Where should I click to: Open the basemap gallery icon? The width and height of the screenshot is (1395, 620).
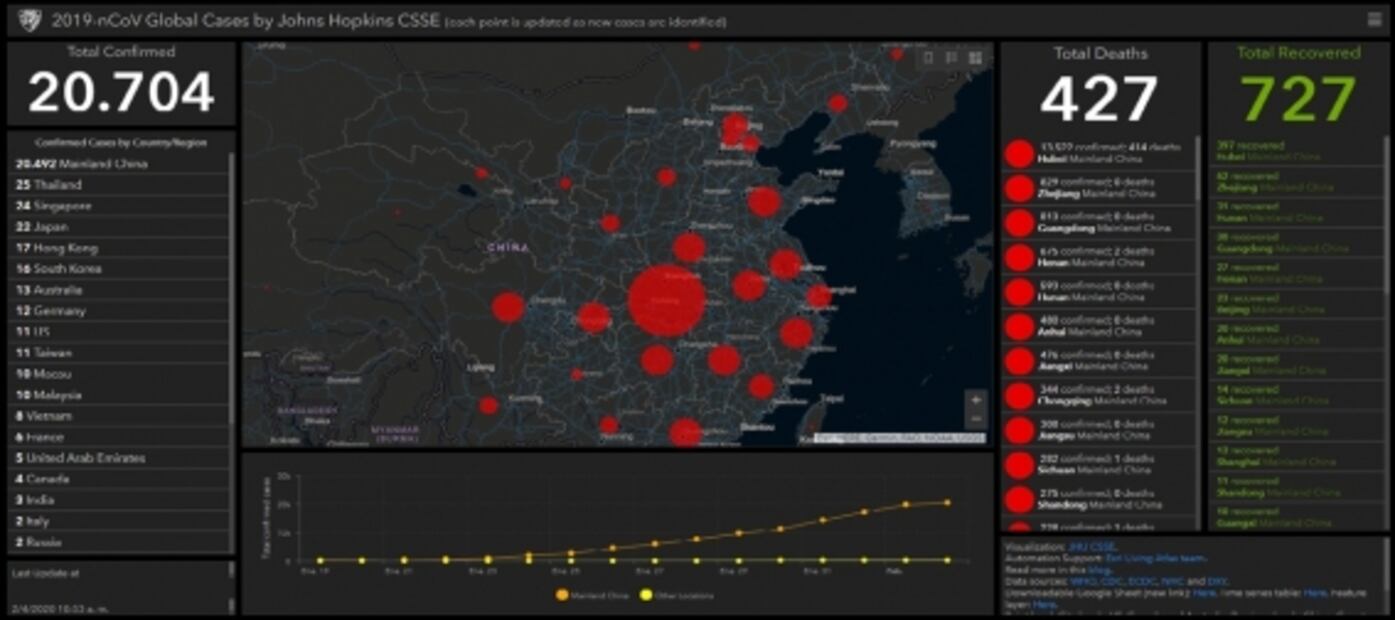click(975, 57)
